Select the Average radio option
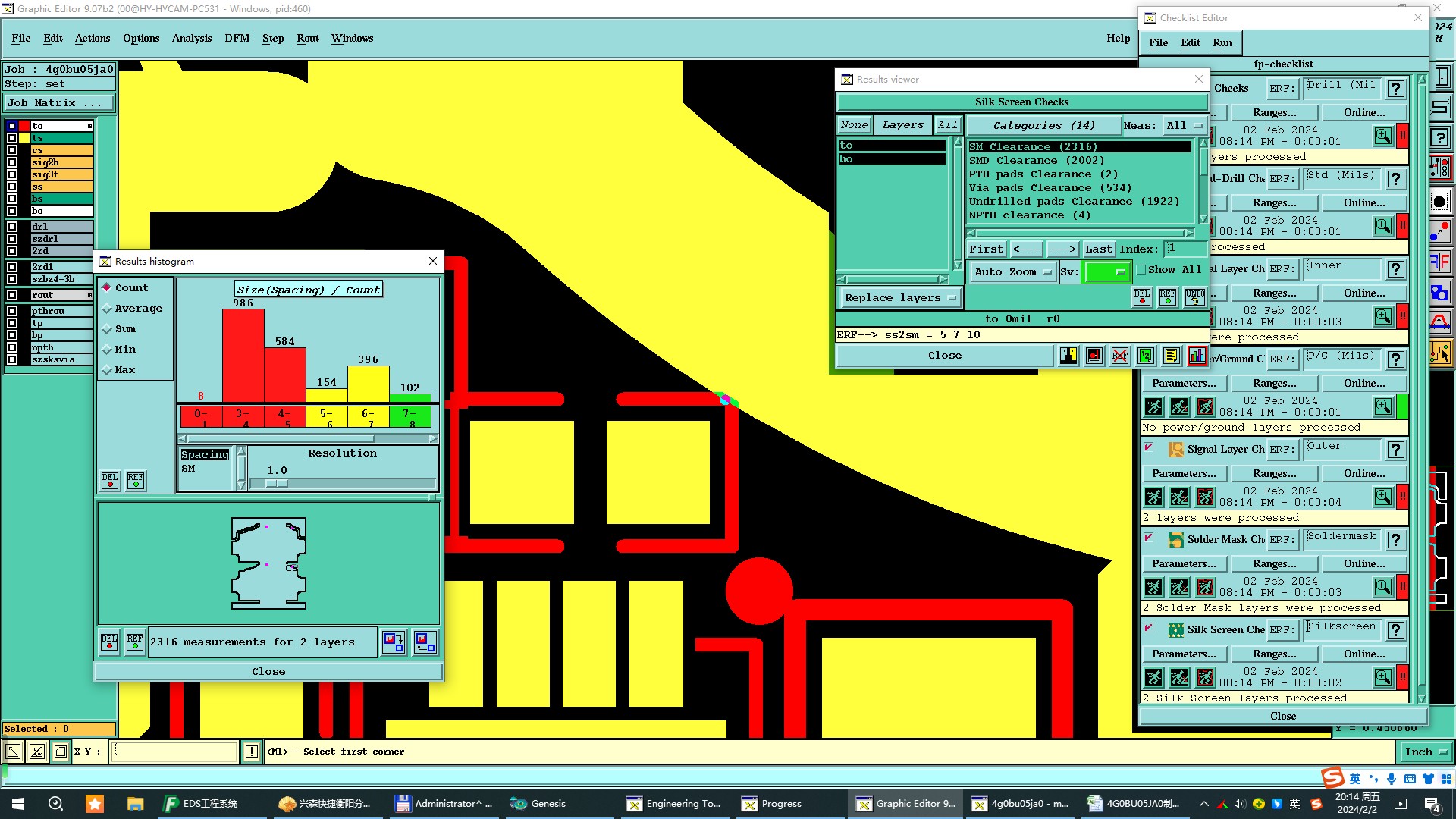The width and height of the screenshot is (1456, 819). coord(108,309)
